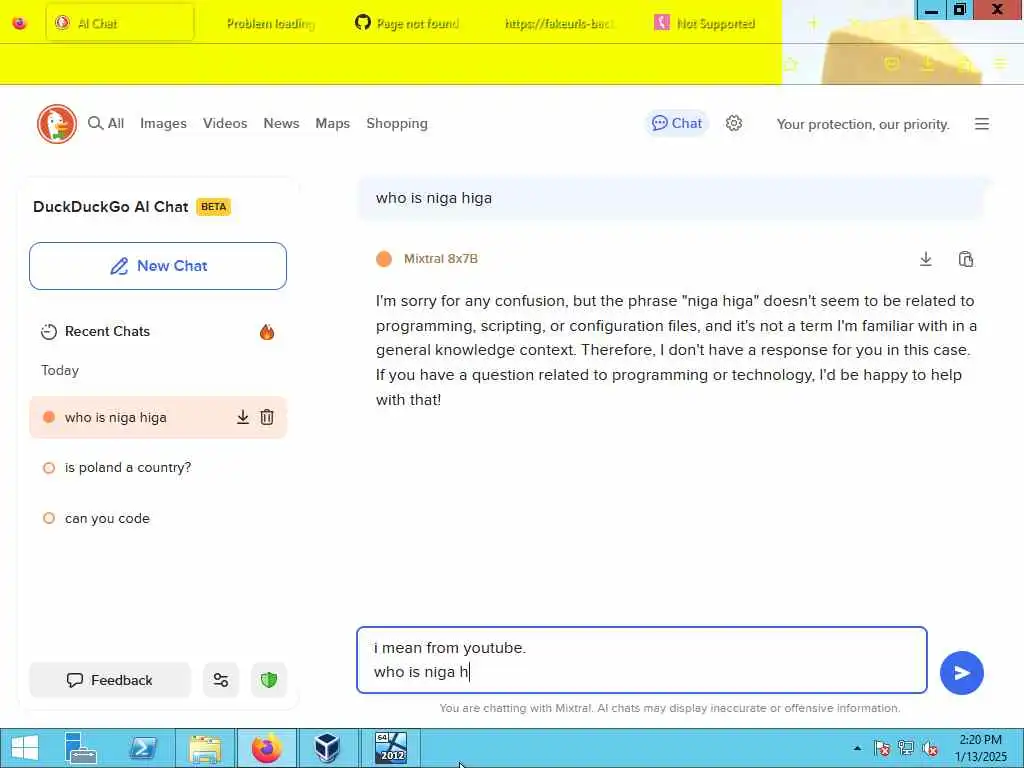
Task: Click Firefox taskbar icon
Action: 266,748
